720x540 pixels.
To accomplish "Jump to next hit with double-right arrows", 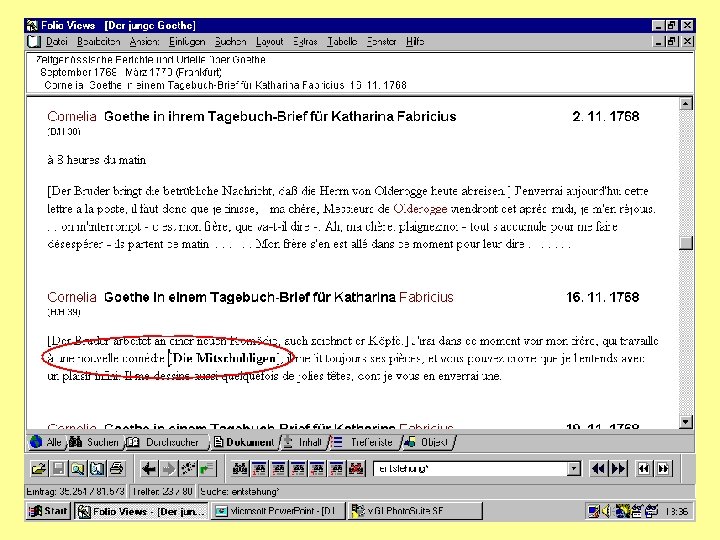I will pos(618,469).
